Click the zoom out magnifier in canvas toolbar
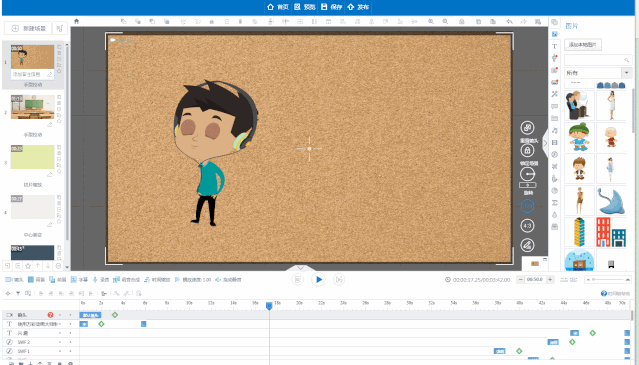 coord(445,21)
